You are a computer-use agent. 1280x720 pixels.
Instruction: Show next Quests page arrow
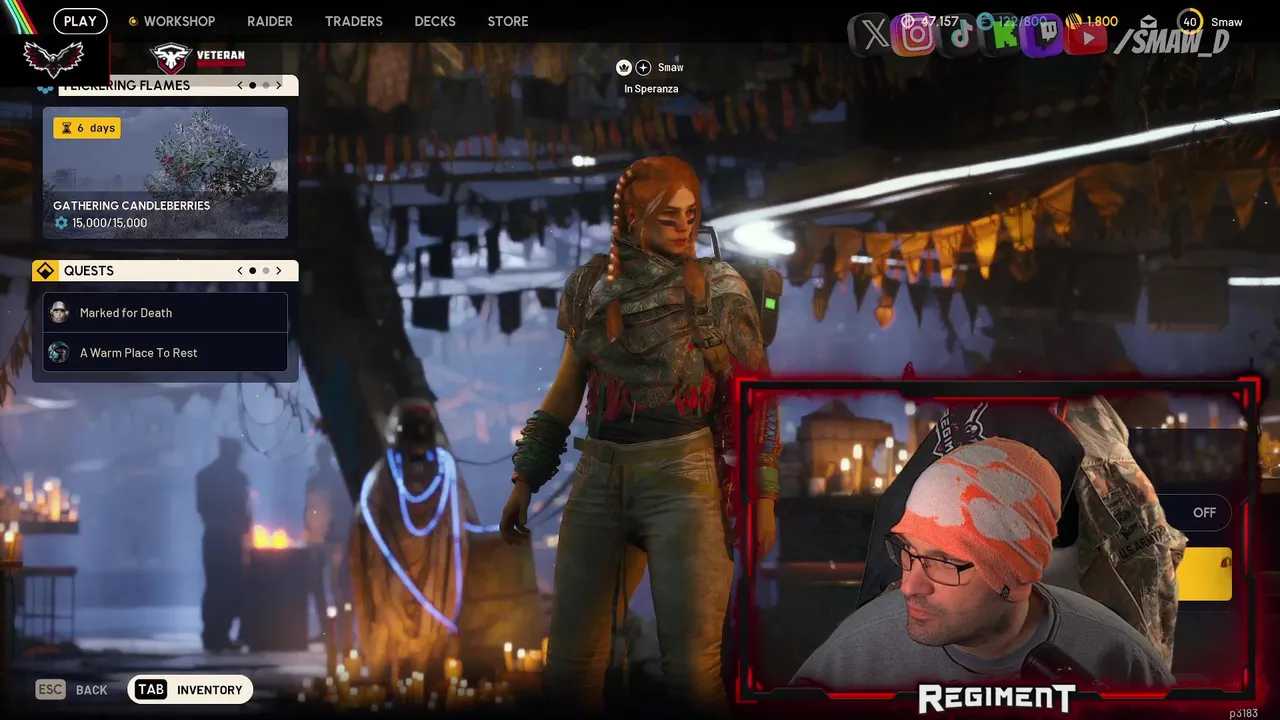279,271
